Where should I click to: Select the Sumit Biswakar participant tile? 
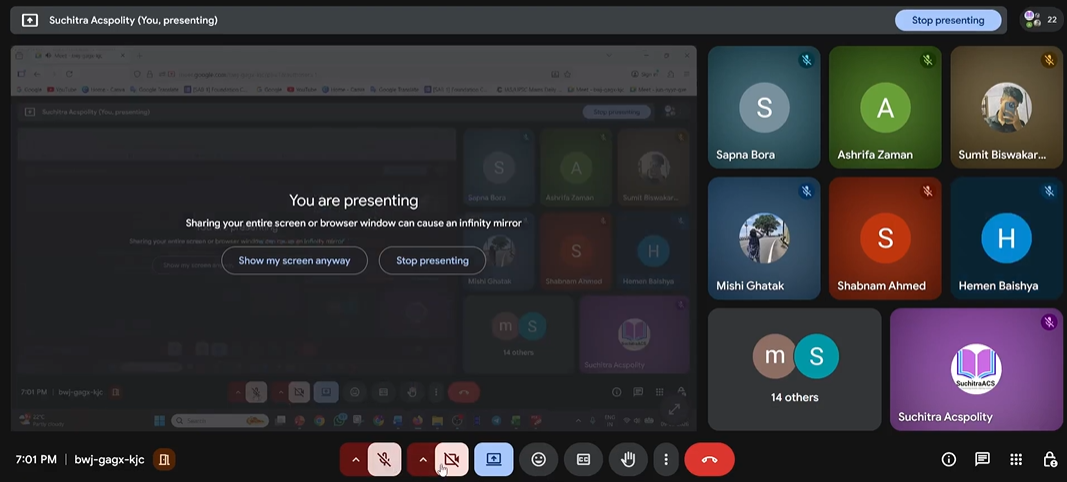pos(1006,108)
